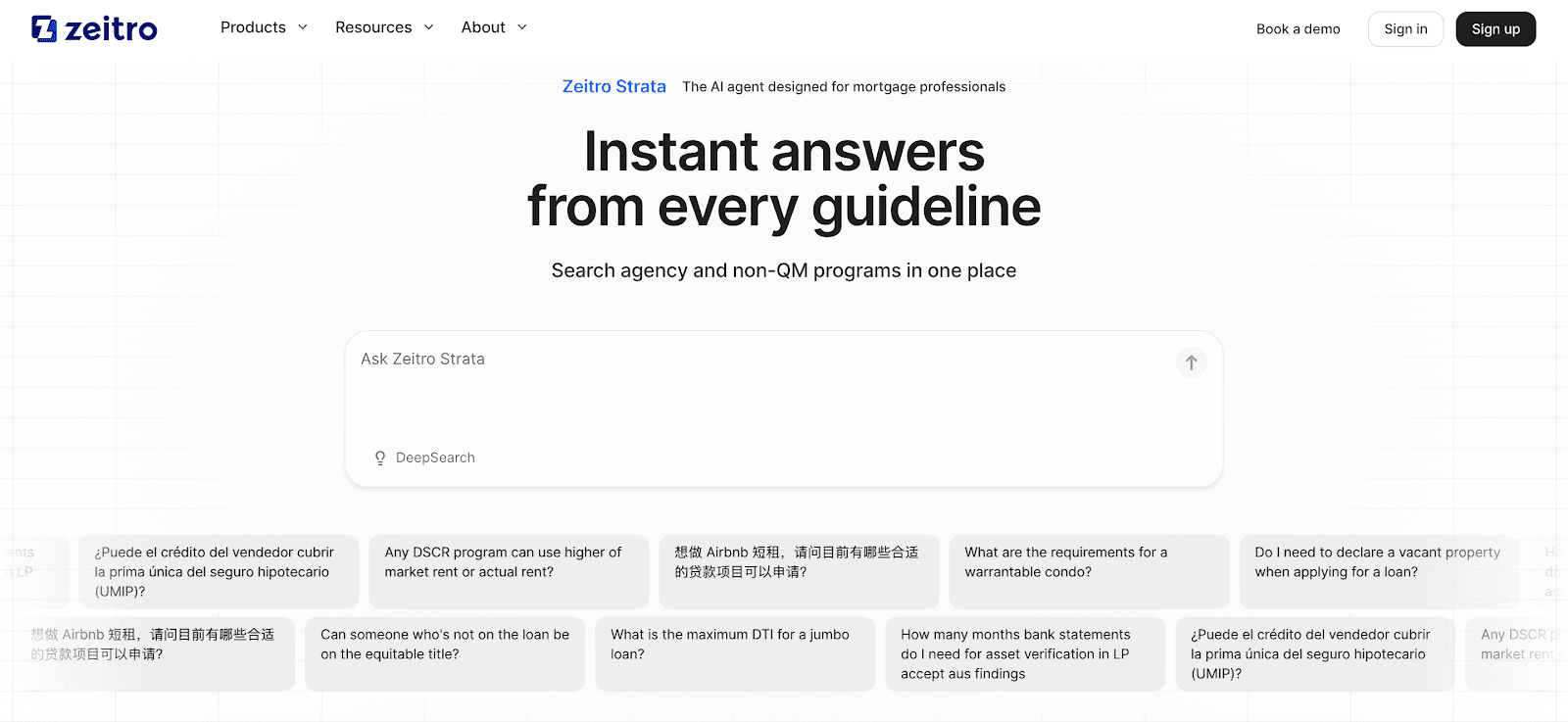Pick the bank statements asset verification question
This screenshot has width=1568, height=722.
click(x=1025, y=654)
